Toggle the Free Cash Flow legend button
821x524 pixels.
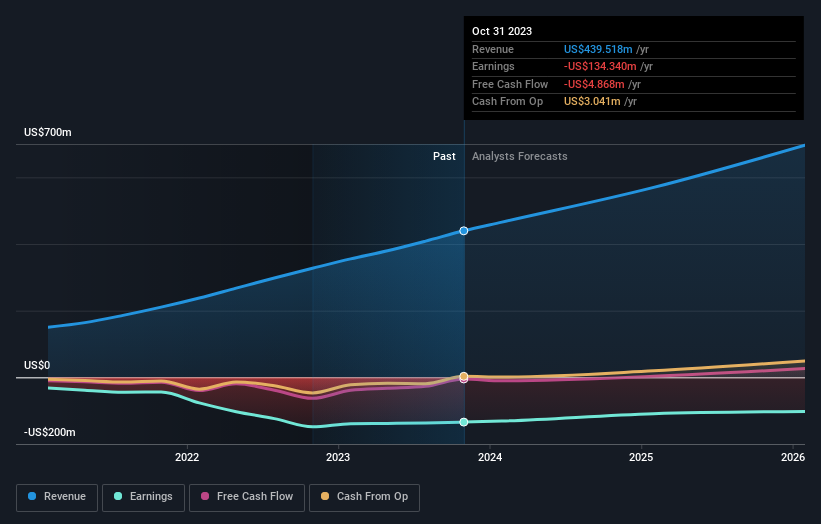point(247,497)
